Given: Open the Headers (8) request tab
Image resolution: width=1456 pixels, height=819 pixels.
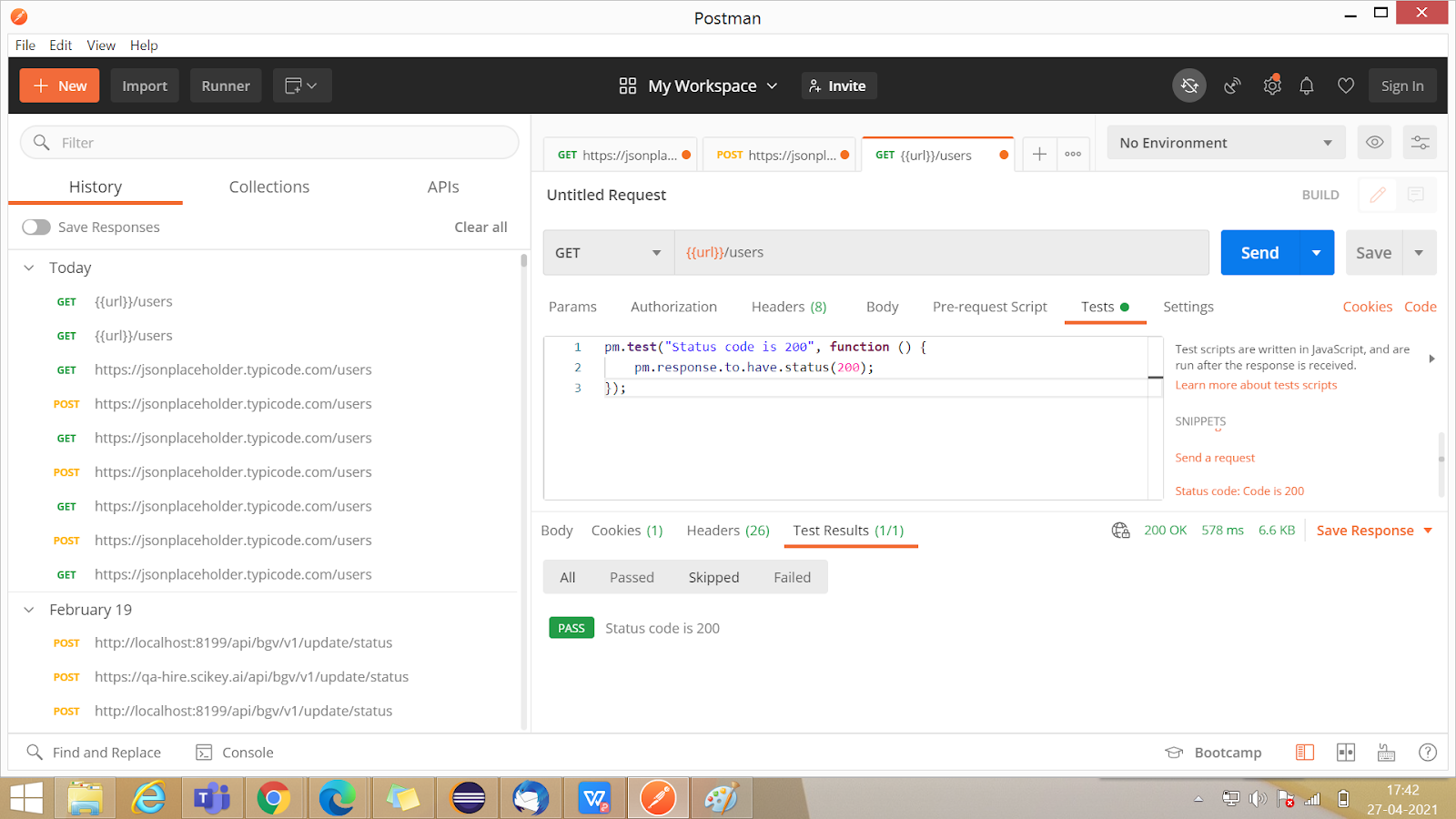Looking at the screenshot, I should (789, 307).
